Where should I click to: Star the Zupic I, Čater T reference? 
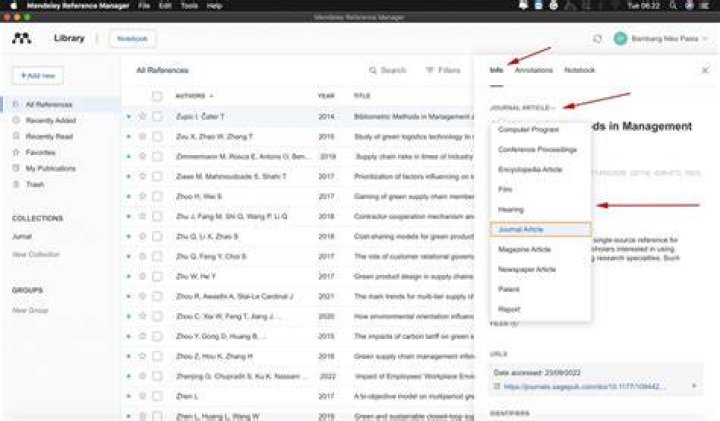pyautogui.click(x=142, y=117)
